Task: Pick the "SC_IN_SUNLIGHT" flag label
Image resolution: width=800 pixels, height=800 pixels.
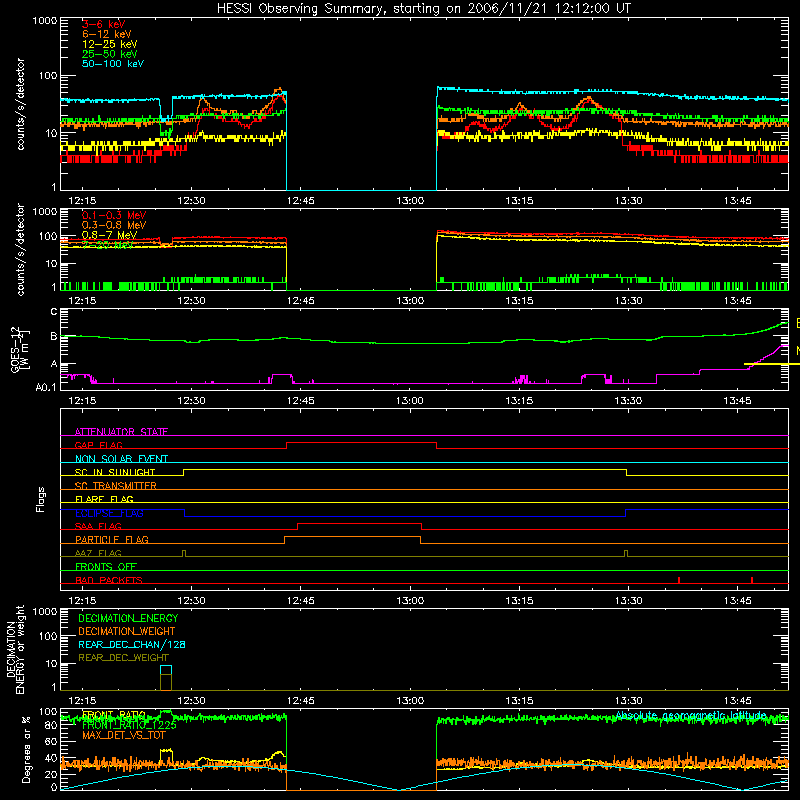Action: pyautogui.click(x=115, y=472)
